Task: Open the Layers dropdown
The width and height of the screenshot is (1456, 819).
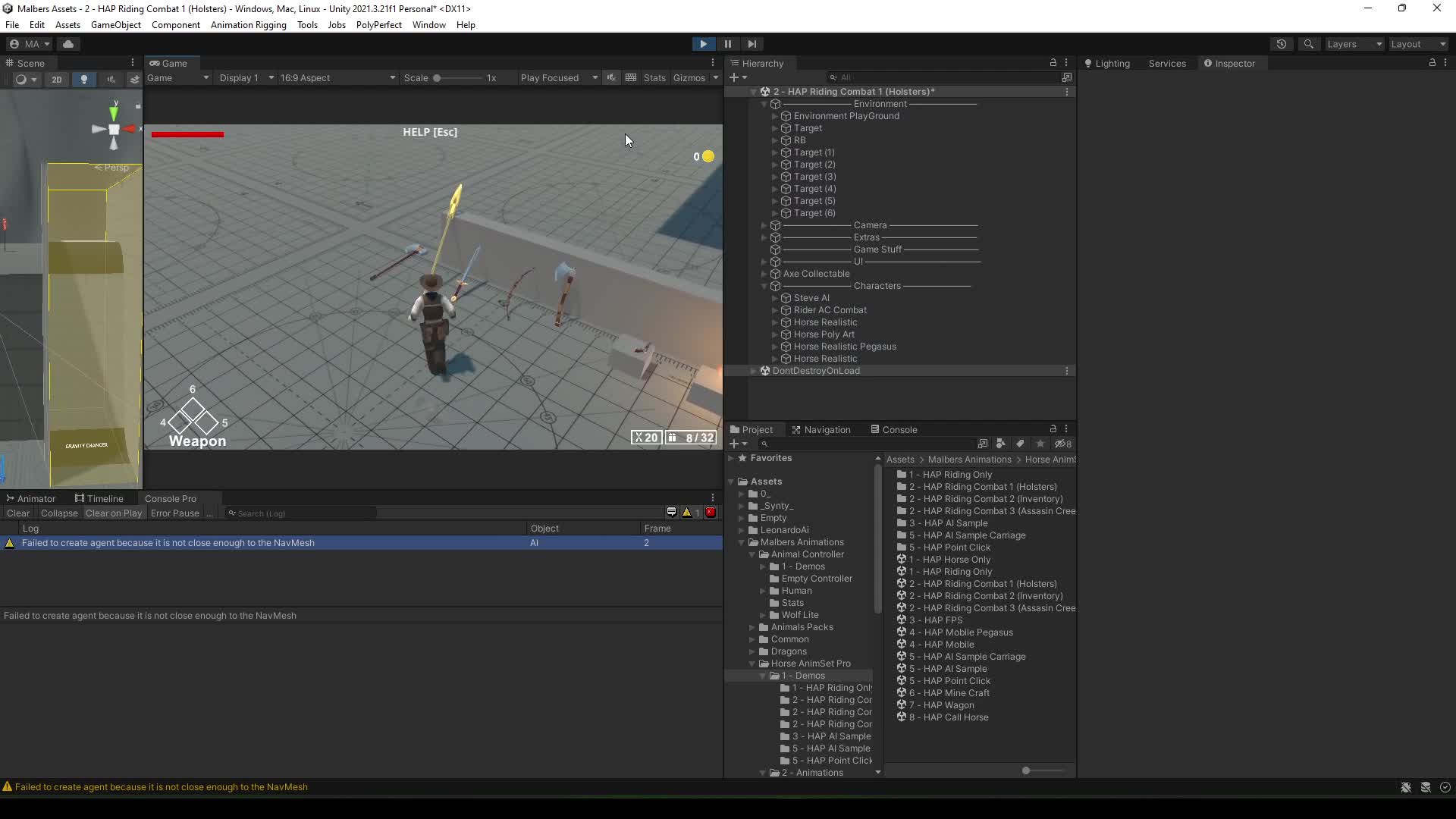Action: click(x=1354, y=44)
